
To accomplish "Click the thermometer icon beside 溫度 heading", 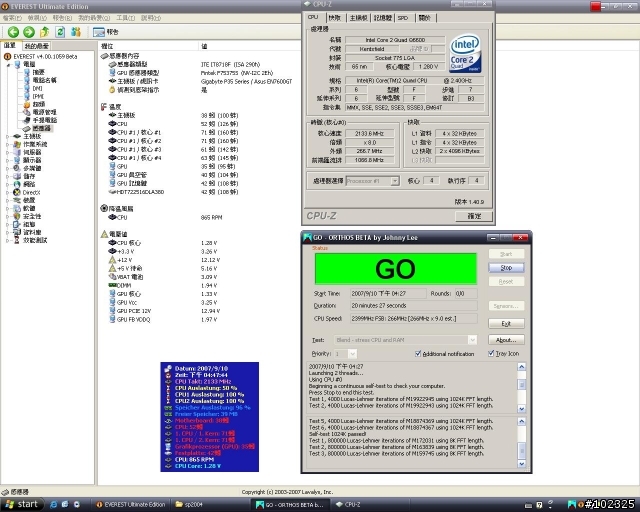I will click(x=104, y=107).
